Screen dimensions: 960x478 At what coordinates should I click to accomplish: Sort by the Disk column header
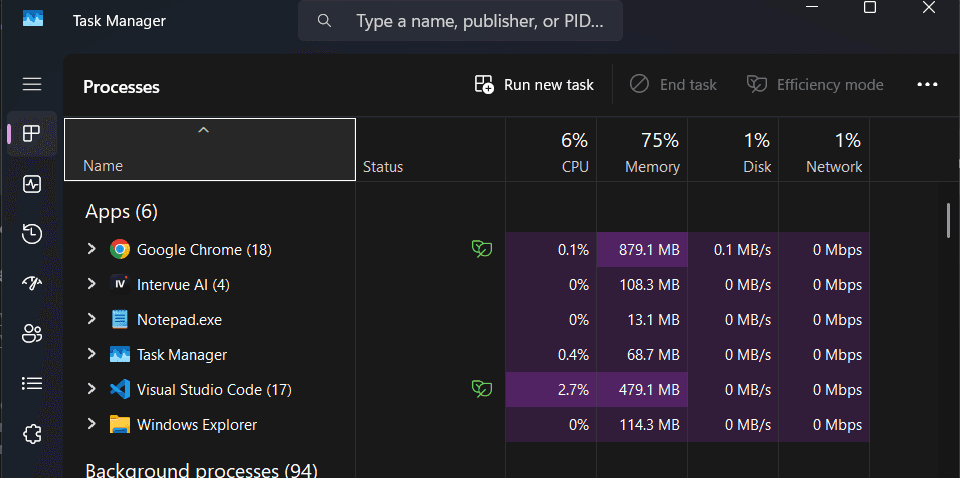coord(733,149)
